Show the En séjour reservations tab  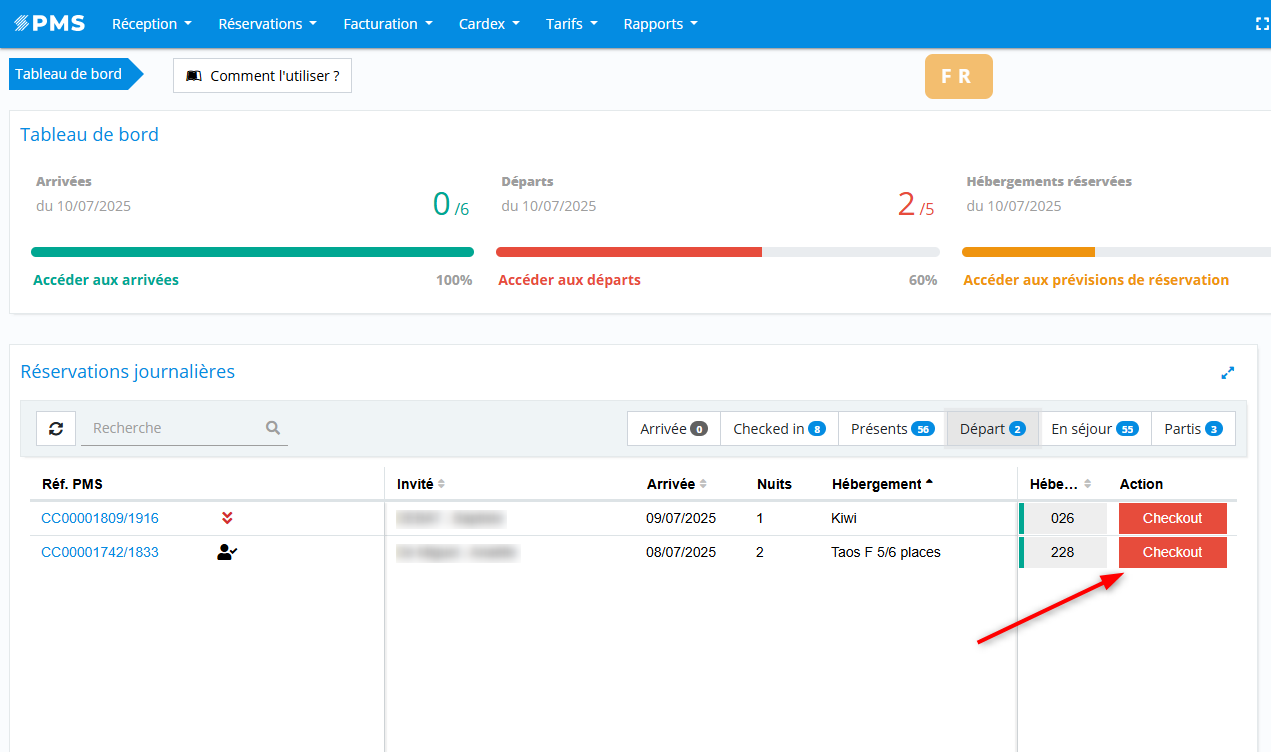pyautogui.click(x=1094, y=429)
